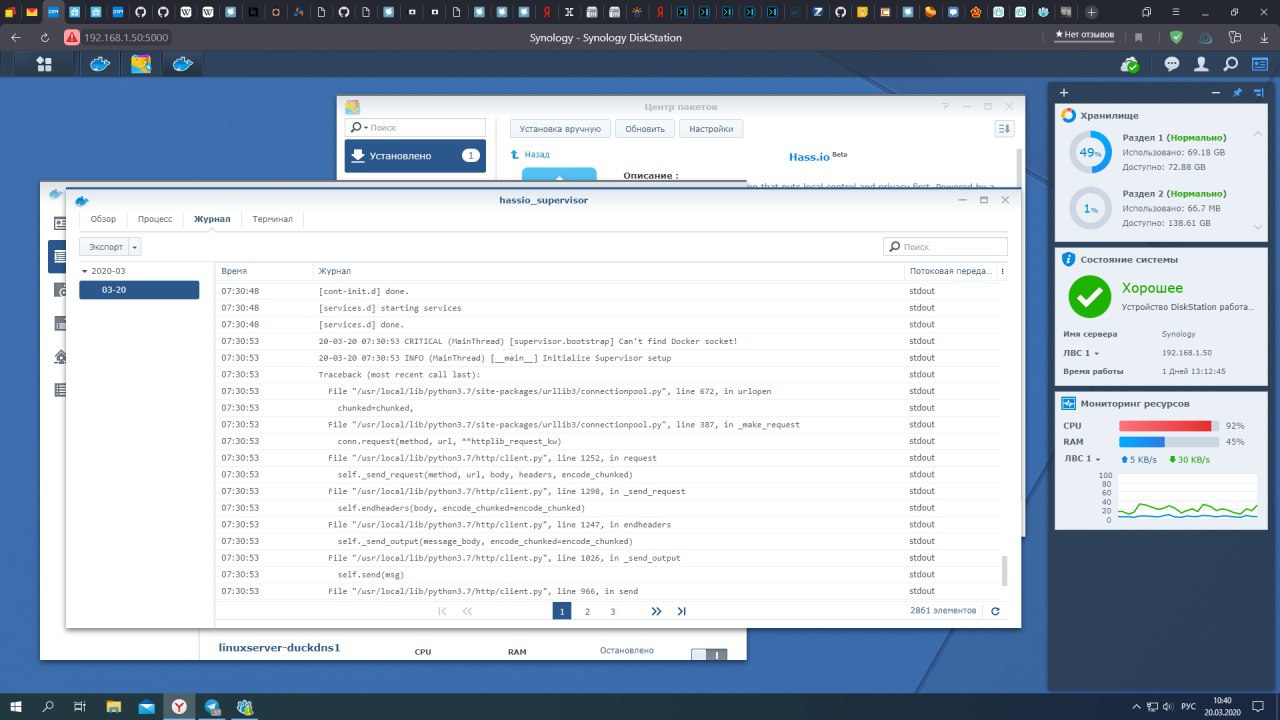The image size is (1280, 720).
Task: Open the ЛВС 1 dropdown in system status
Action: point(1081,353)
